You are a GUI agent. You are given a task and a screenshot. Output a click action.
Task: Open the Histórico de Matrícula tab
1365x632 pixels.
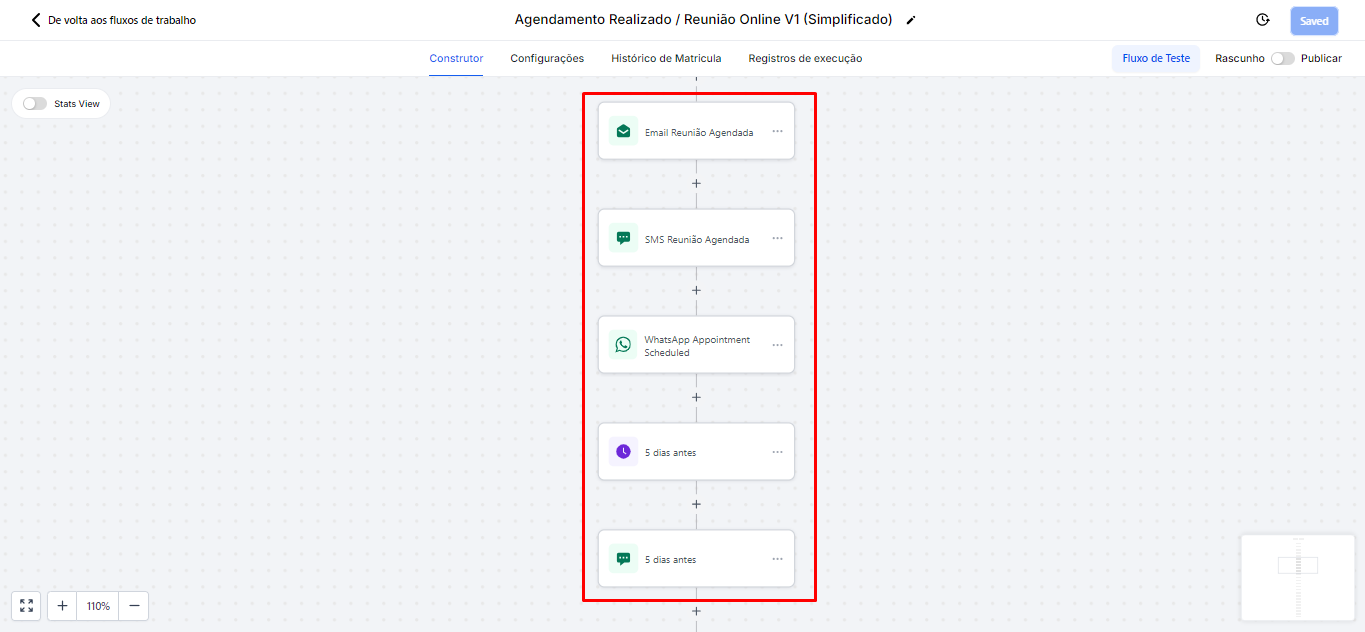click(x=666, y=58)
